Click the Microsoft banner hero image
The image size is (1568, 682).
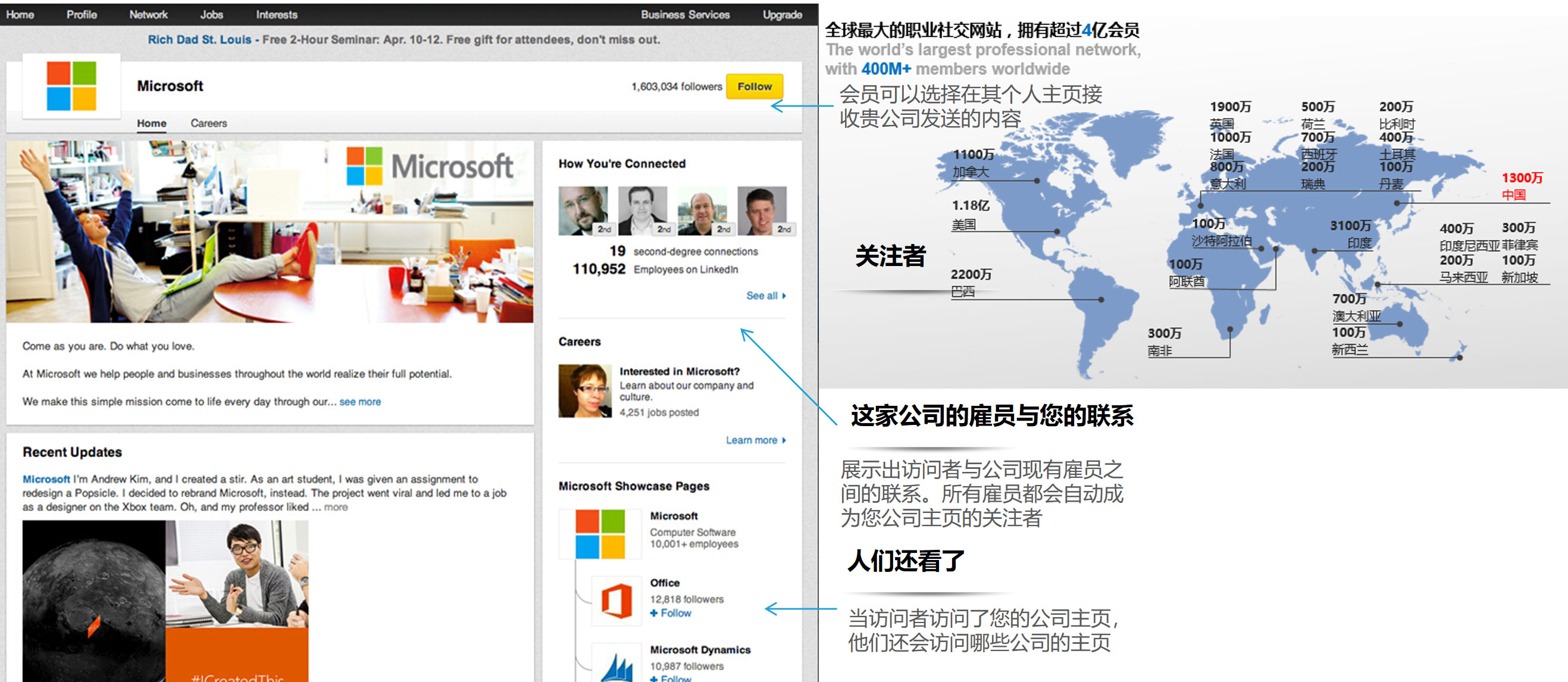pyautogui.click(x=270, y=232)
